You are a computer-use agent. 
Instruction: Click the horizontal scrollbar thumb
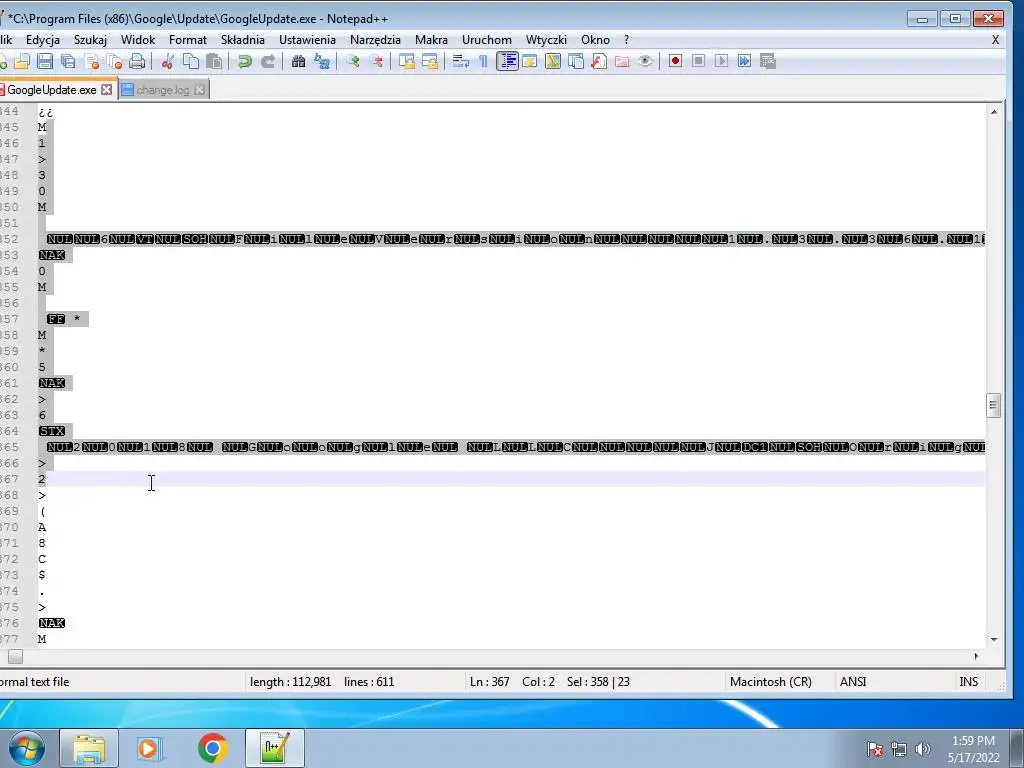[16, 656]
